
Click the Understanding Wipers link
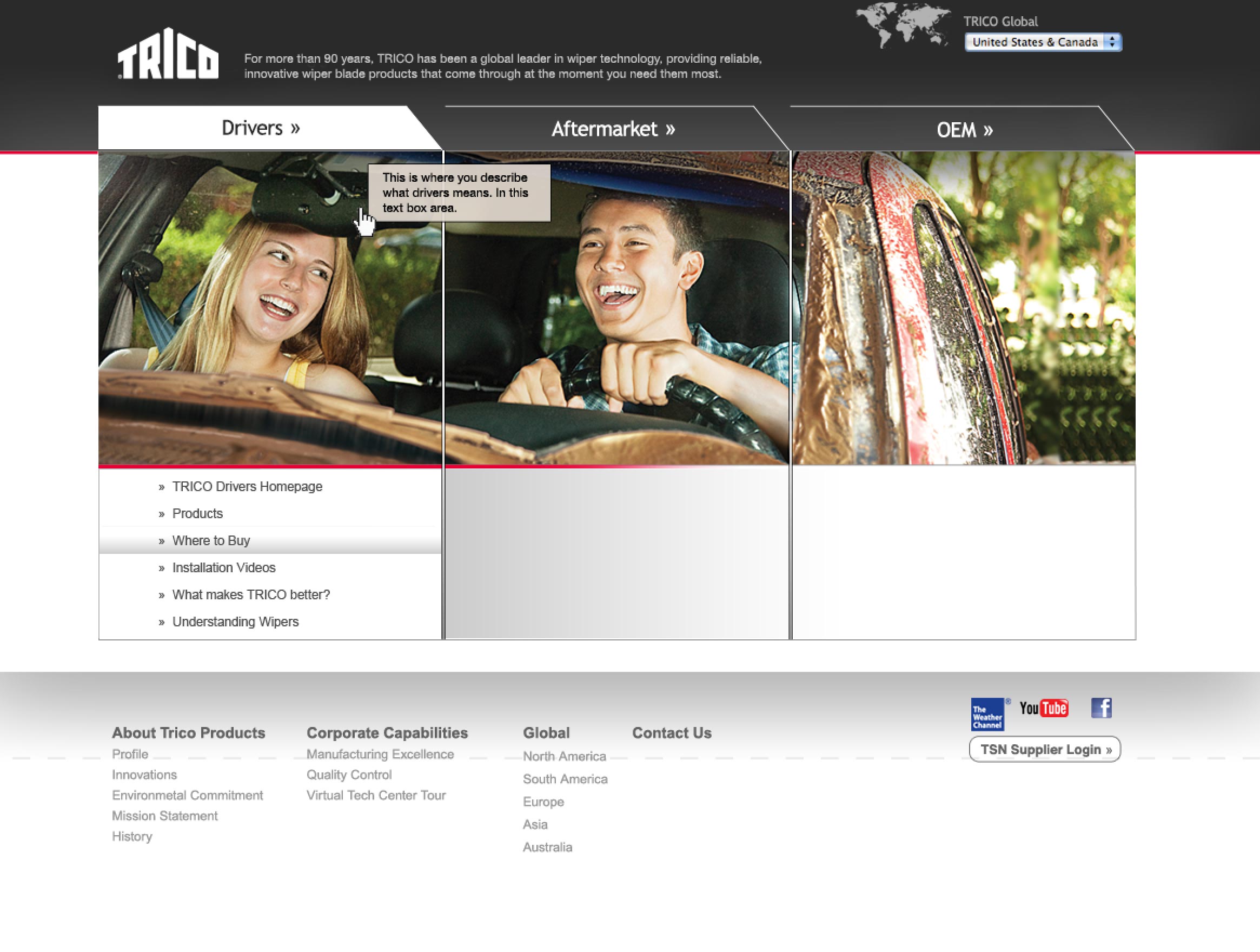(x=235, y=622)
